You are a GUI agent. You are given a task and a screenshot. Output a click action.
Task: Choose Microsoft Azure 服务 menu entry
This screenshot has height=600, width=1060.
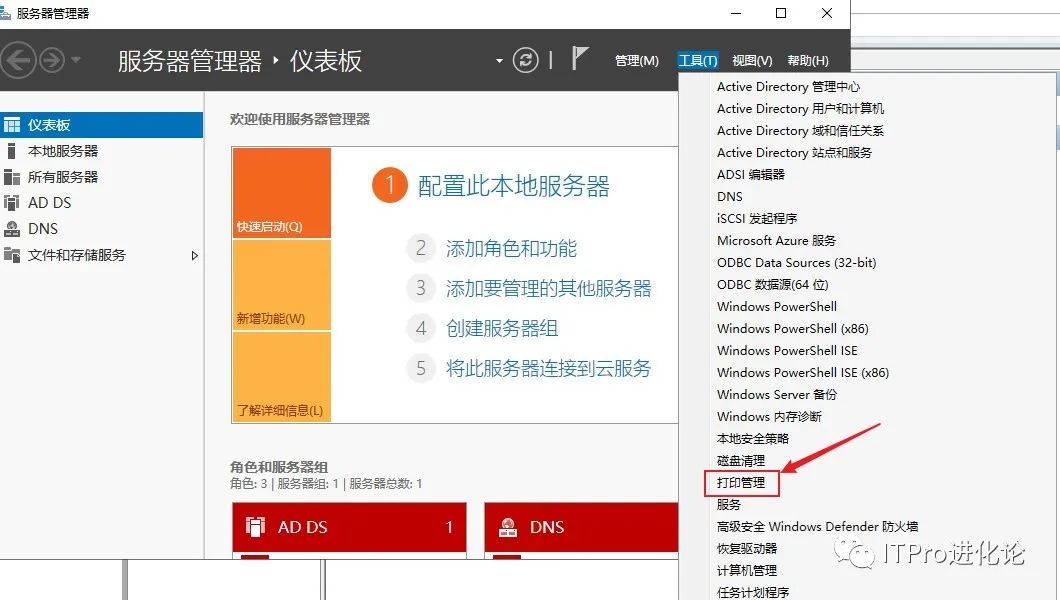coord(776,241)
